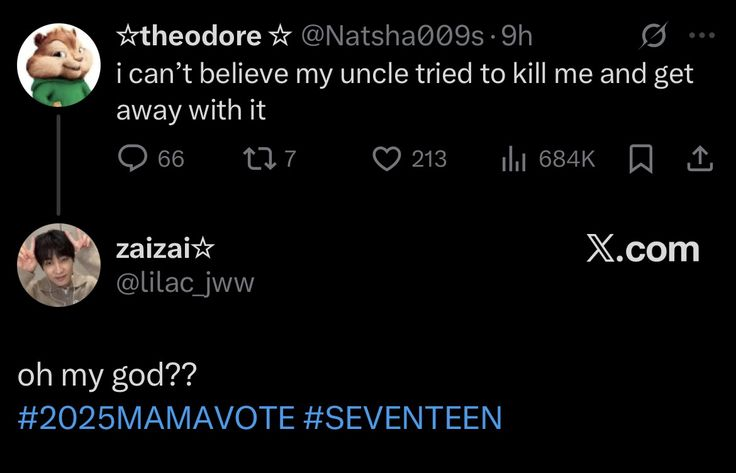Image resolution: width=736 pixels, height=473 pixels.
Task: Click the share upload icon
Action: coord(700,159)
